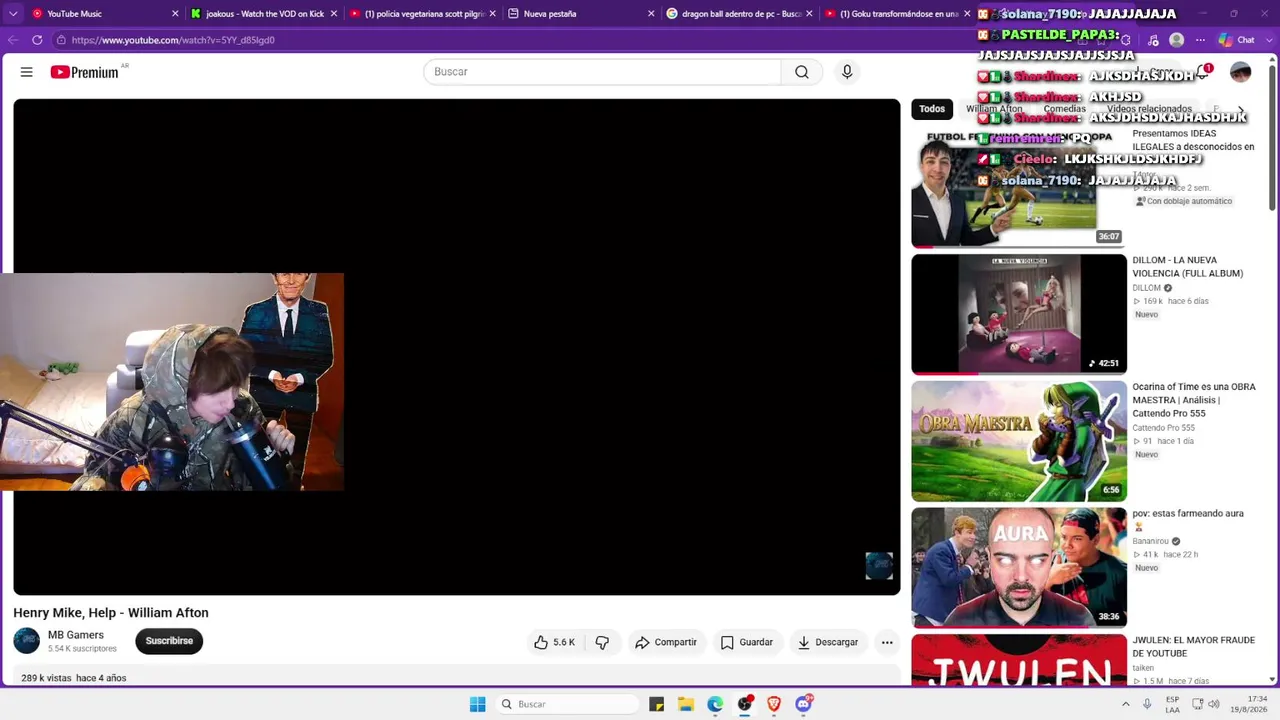Open the YouTube guide hamburger menu
Image resolution: width=1280 pixels, height=720 pixels.
(x=27, y=72)
